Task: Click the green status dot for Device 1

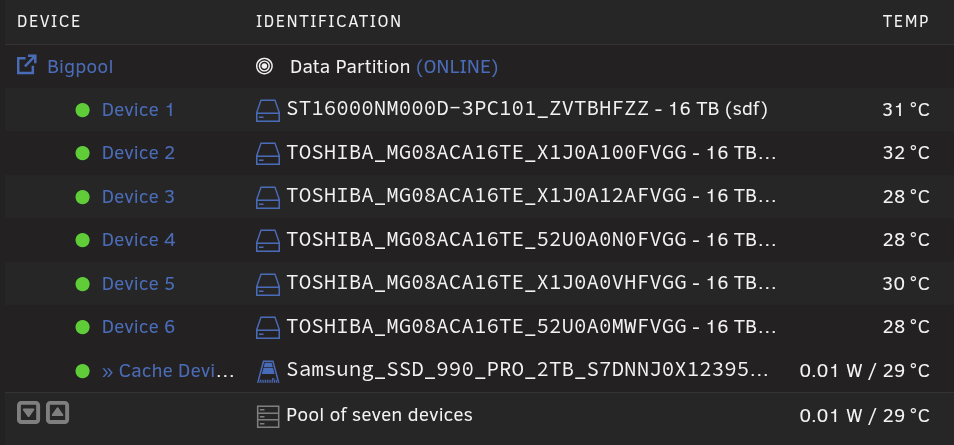Action: [x=82, y=110]
